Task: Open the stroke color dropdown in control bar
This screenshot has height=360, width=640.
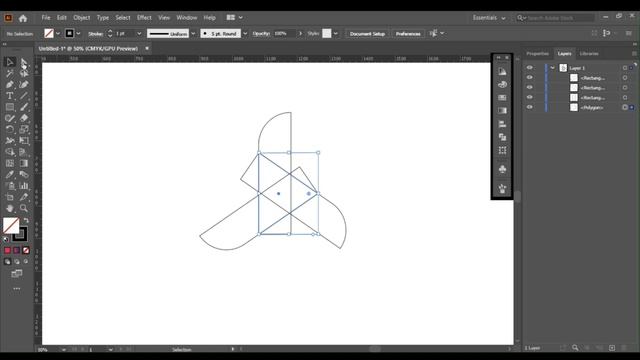Action: point(78,33)
